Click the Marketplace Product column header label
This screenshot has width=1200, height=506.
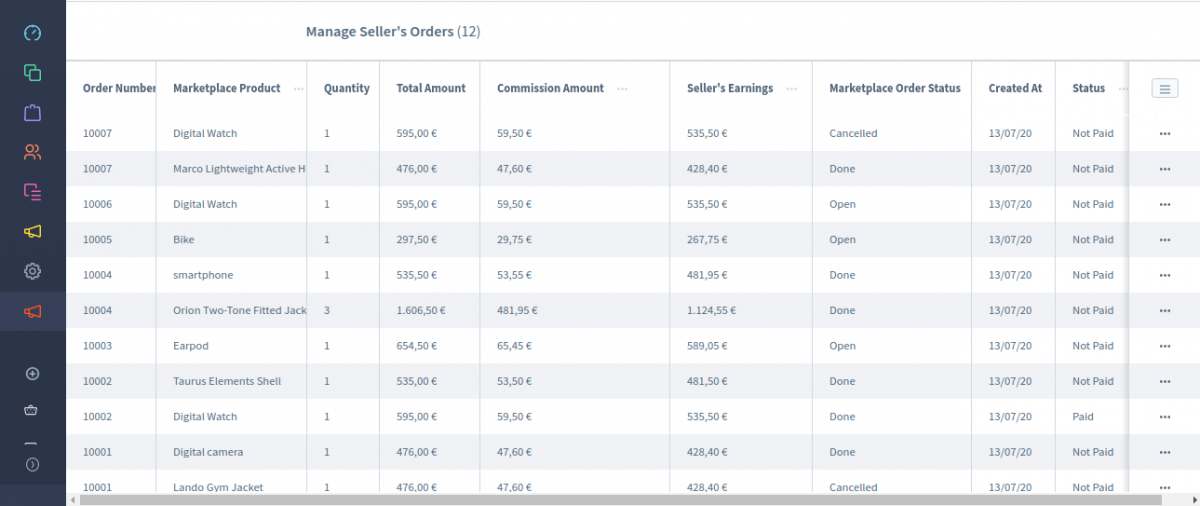click(x=227, y=88)
